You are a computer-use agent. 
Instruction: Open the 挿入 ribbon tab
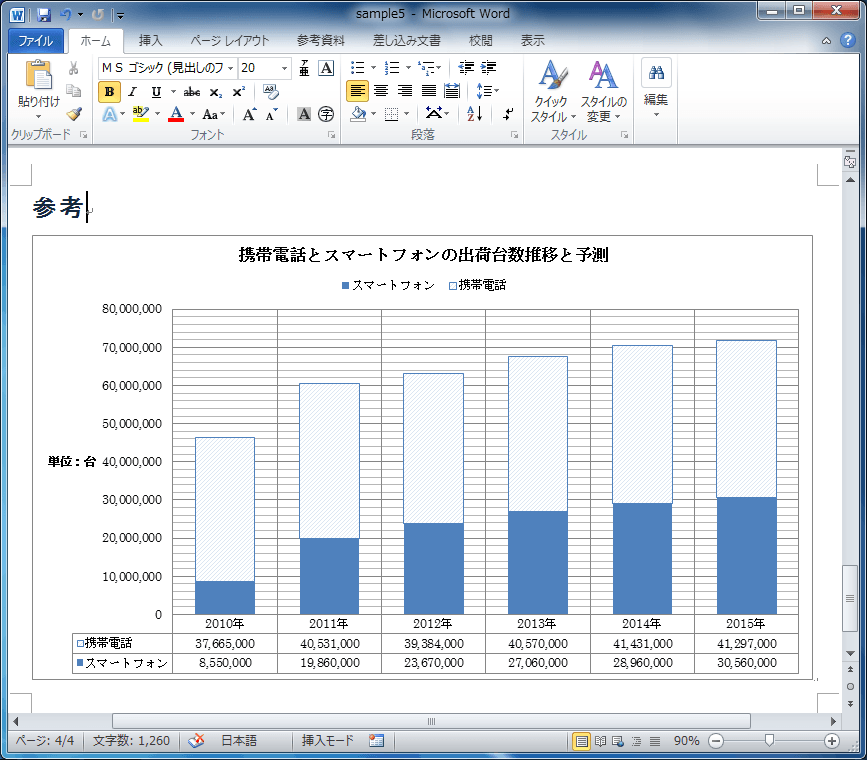[150, 41]
